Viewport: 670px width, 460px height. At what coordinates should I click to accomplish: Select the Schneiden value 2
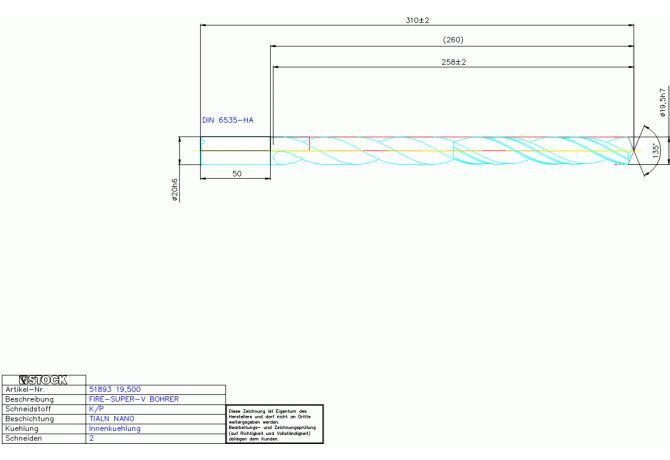(92, 439)
